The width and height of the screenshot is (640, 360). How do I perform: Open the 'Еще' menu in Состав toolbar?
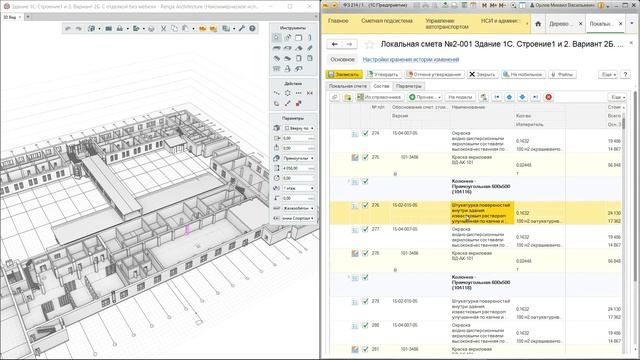(x=617, y=97)
